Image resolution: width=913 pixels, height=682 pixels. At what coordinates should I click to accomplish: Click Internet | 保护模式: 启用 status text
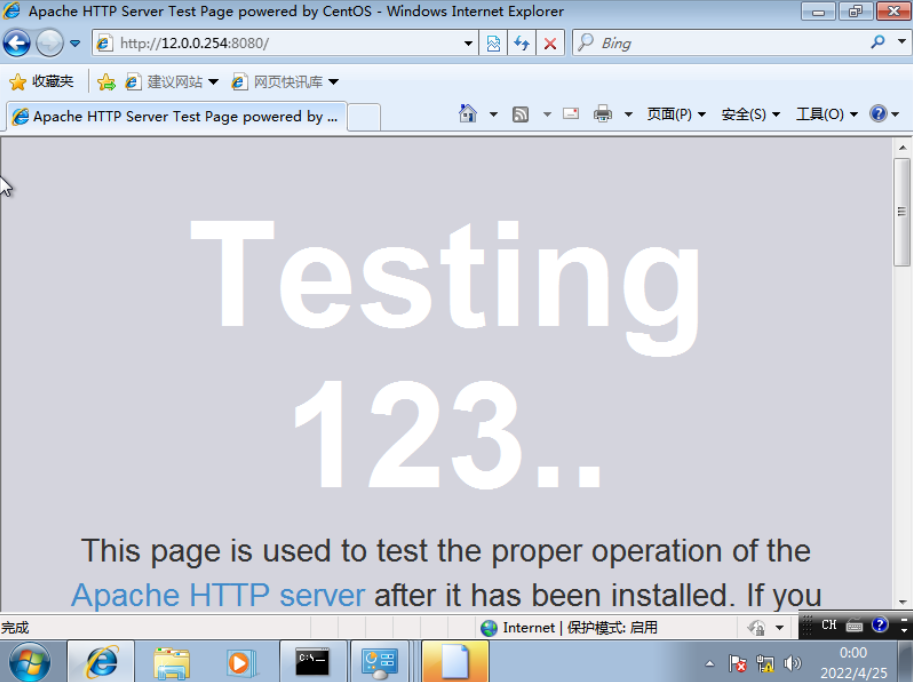[x=580, y=627]
